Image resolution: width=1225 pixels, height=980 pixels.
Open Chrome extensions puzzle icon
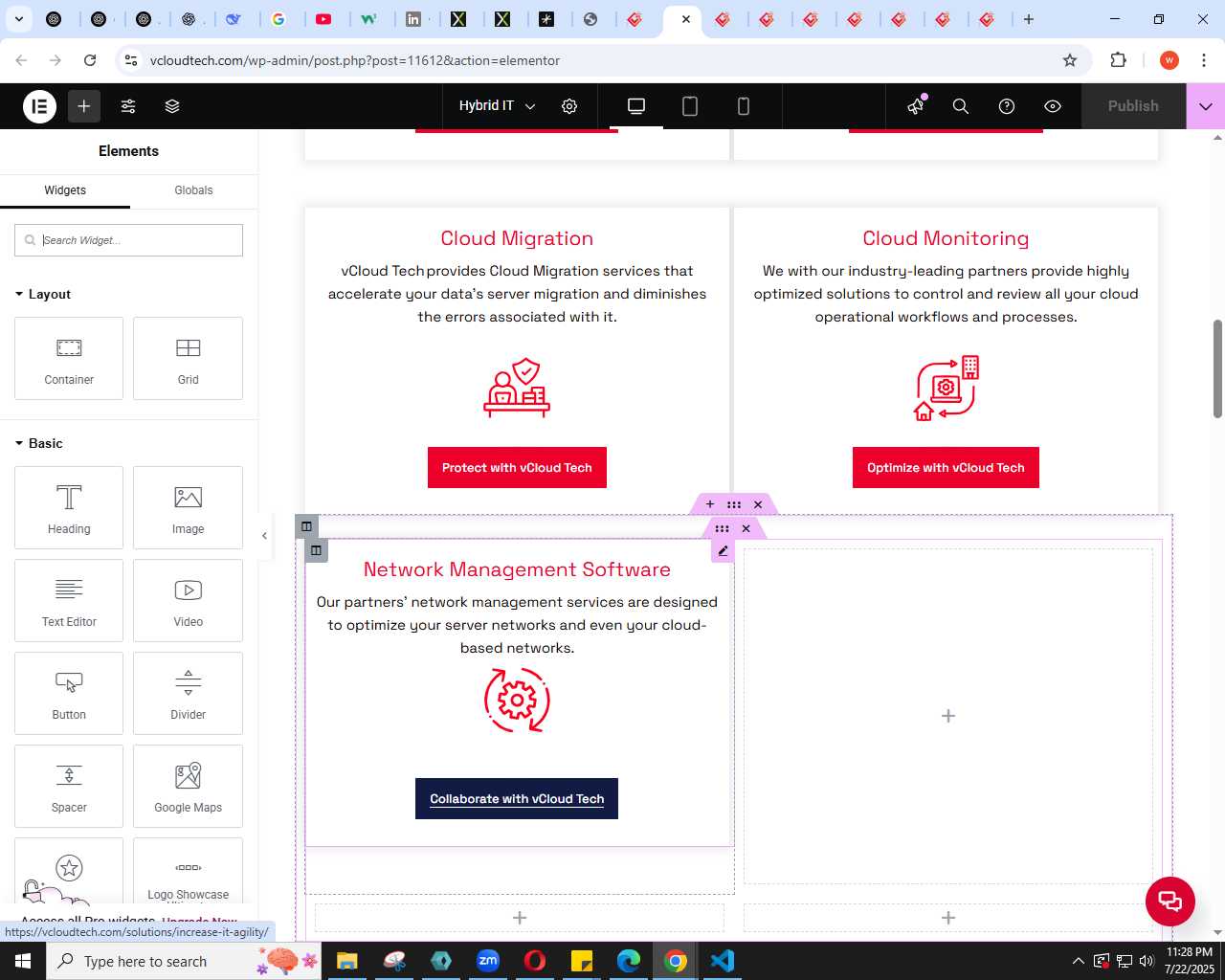point(1118,60)
